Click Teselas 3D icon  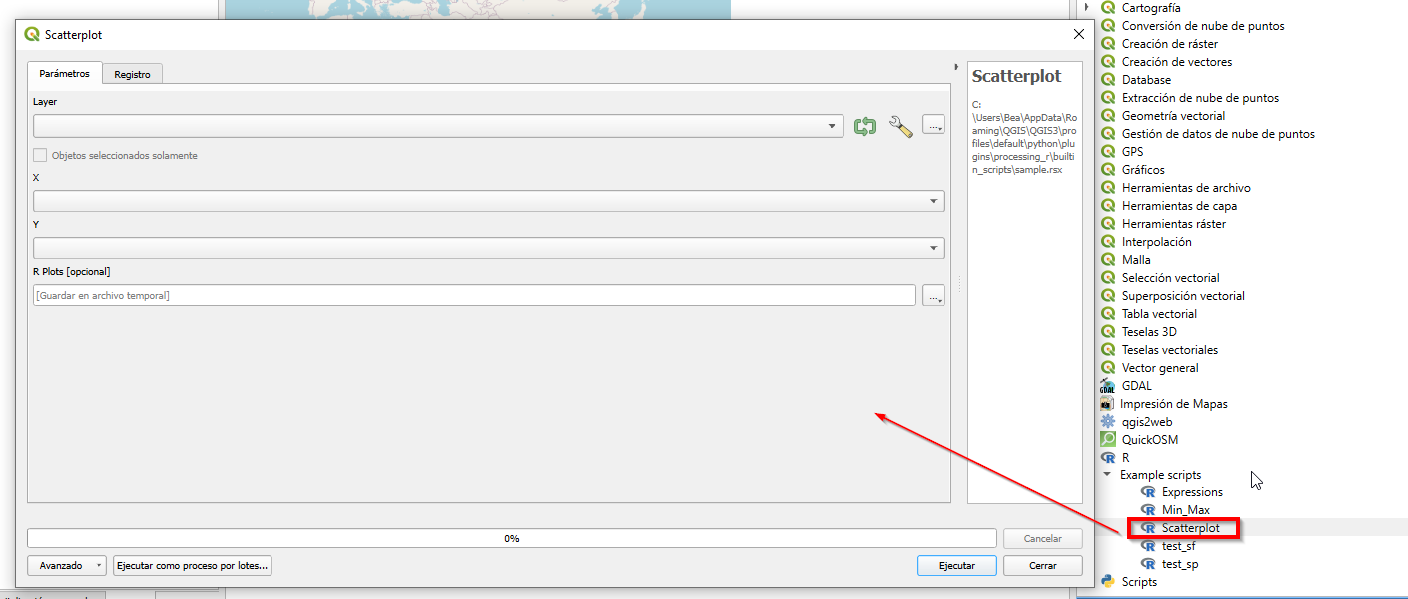1108,332
